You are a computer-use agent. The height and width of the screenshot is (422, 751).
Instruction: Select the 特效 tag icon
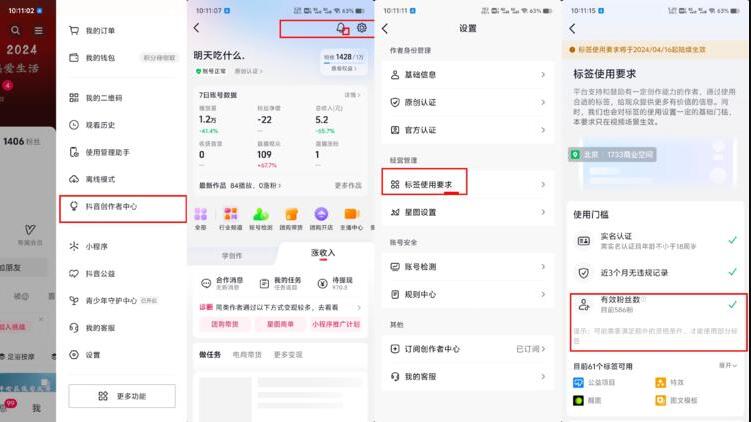[661, 382]
